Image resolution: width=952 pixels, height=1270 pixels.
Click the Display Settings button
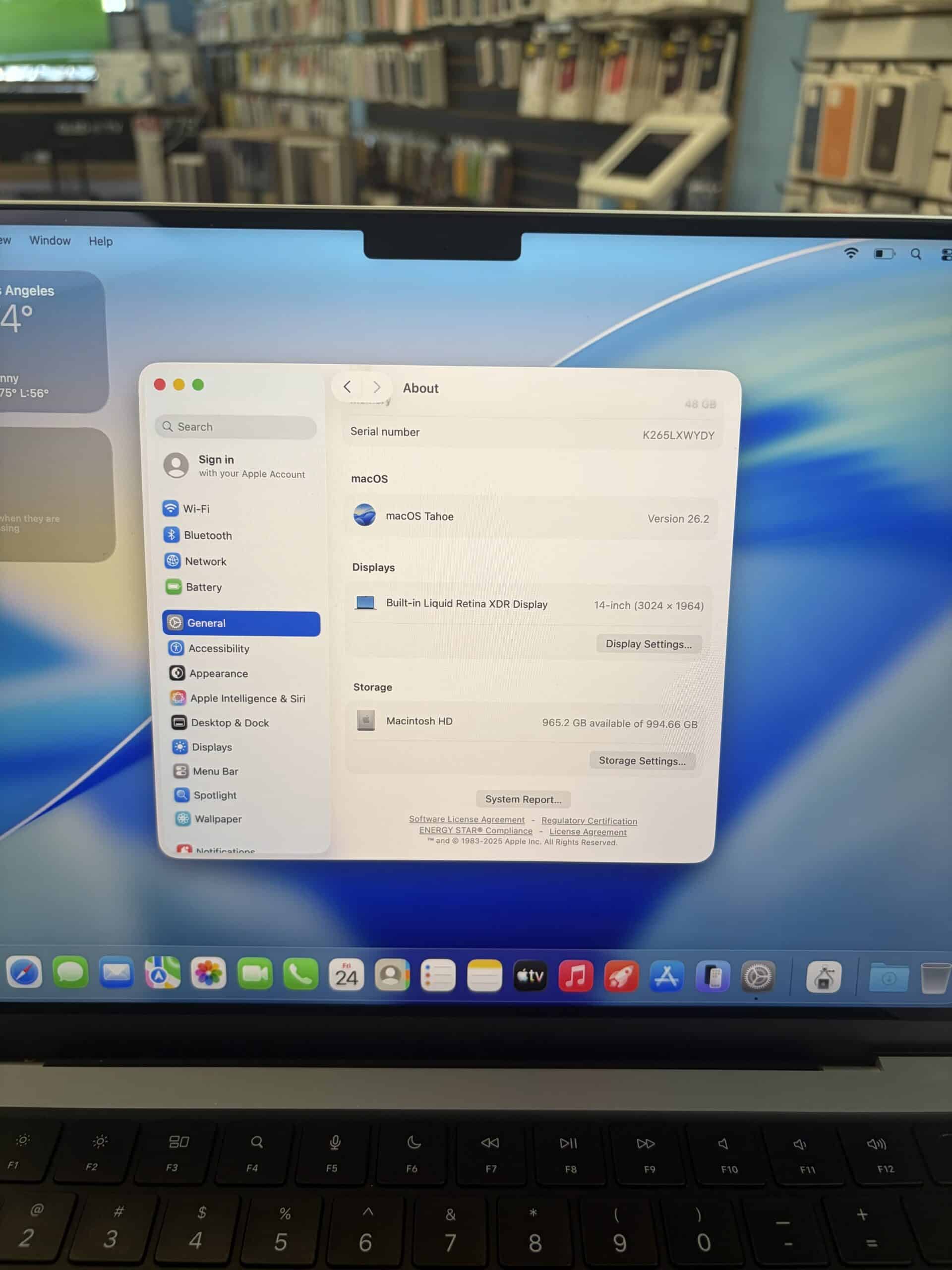(649, 643)
